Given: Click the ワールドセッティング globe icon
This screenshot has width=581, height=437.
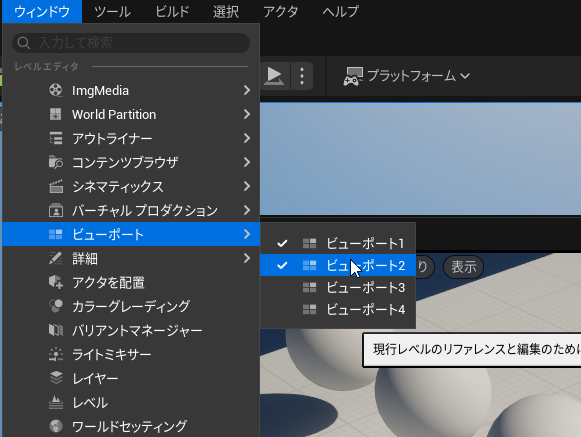Looking at the screenshot, I should point(56,426).
